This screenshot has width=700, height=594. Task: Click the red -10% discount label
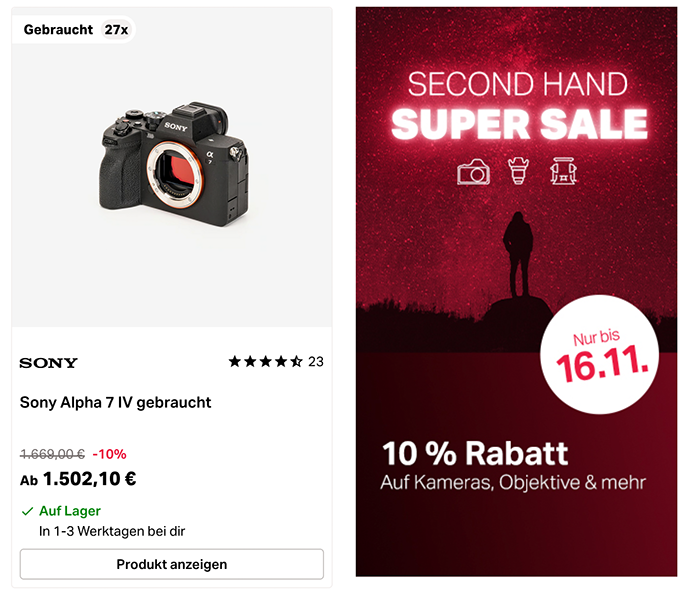pos(109,454)
